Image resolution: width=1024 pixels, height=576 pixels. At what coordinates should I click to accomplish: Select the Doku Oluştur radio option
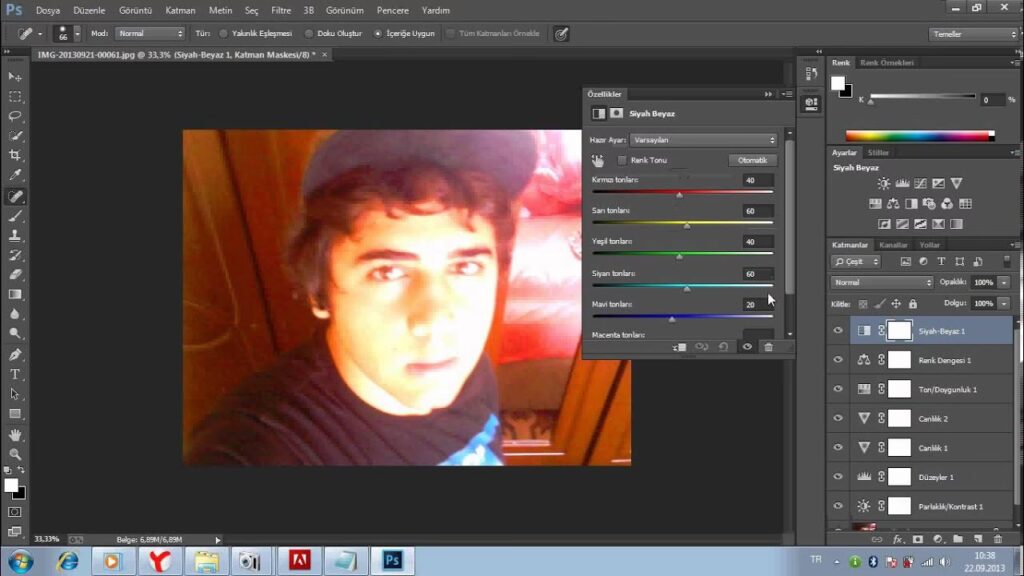pos(310,33)
